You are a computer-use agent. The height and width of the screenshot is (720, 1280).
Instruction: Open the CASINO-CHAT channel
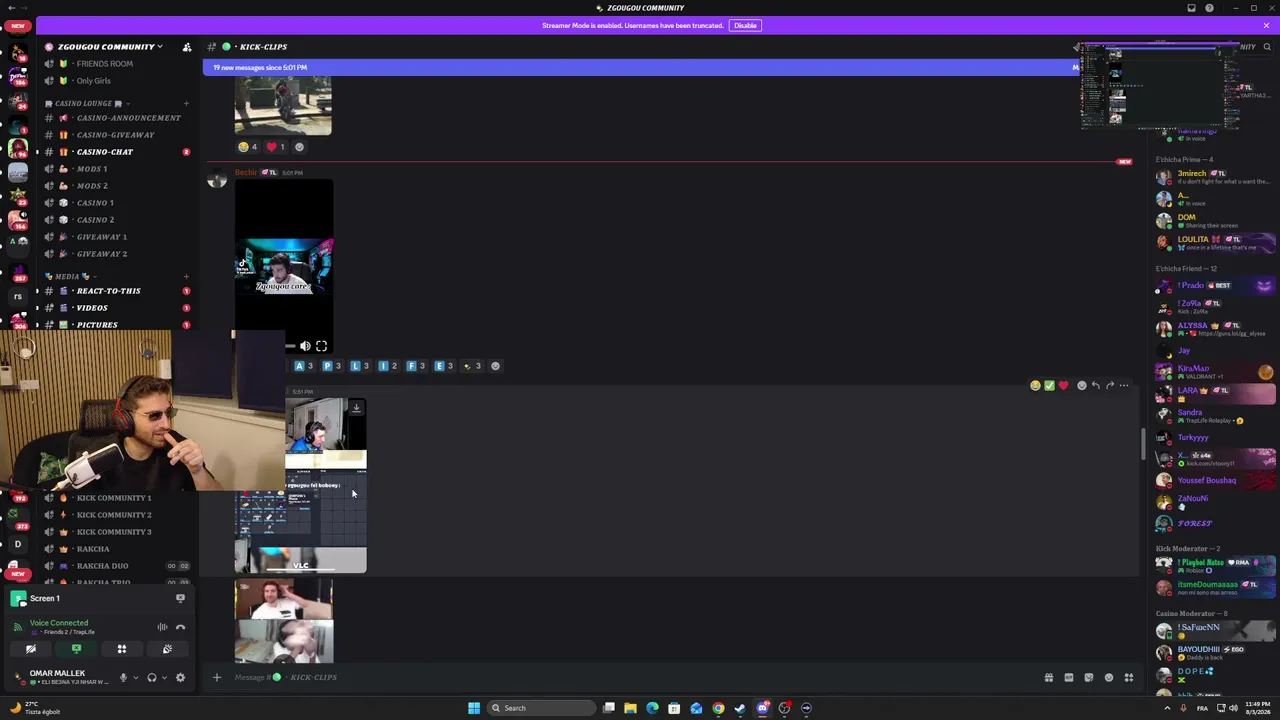coord(116,152)
